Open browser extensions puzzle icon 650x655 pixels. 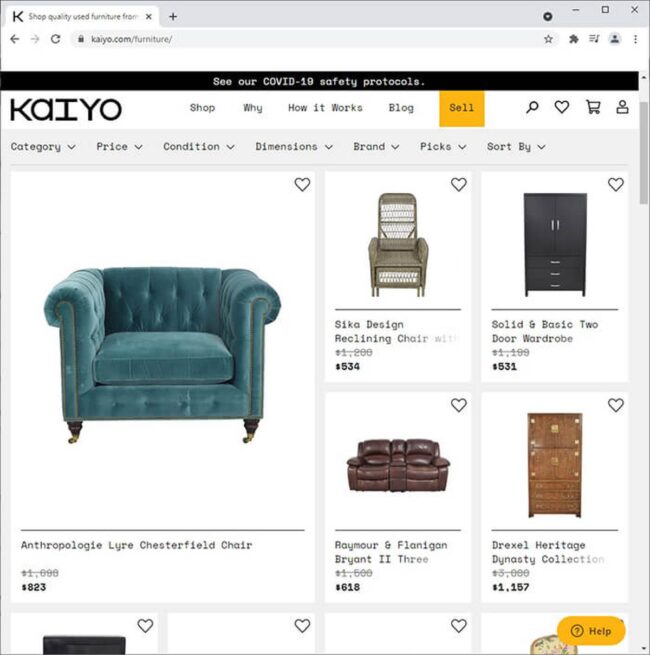point(574,39)
